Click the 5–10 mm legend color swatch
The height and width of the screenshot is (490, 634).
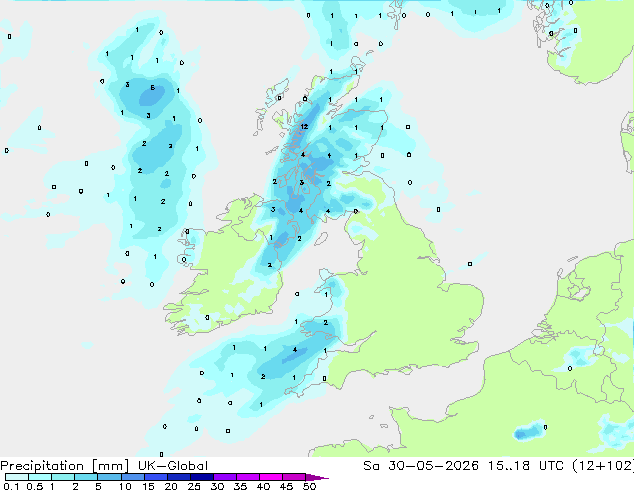[109, 477]
